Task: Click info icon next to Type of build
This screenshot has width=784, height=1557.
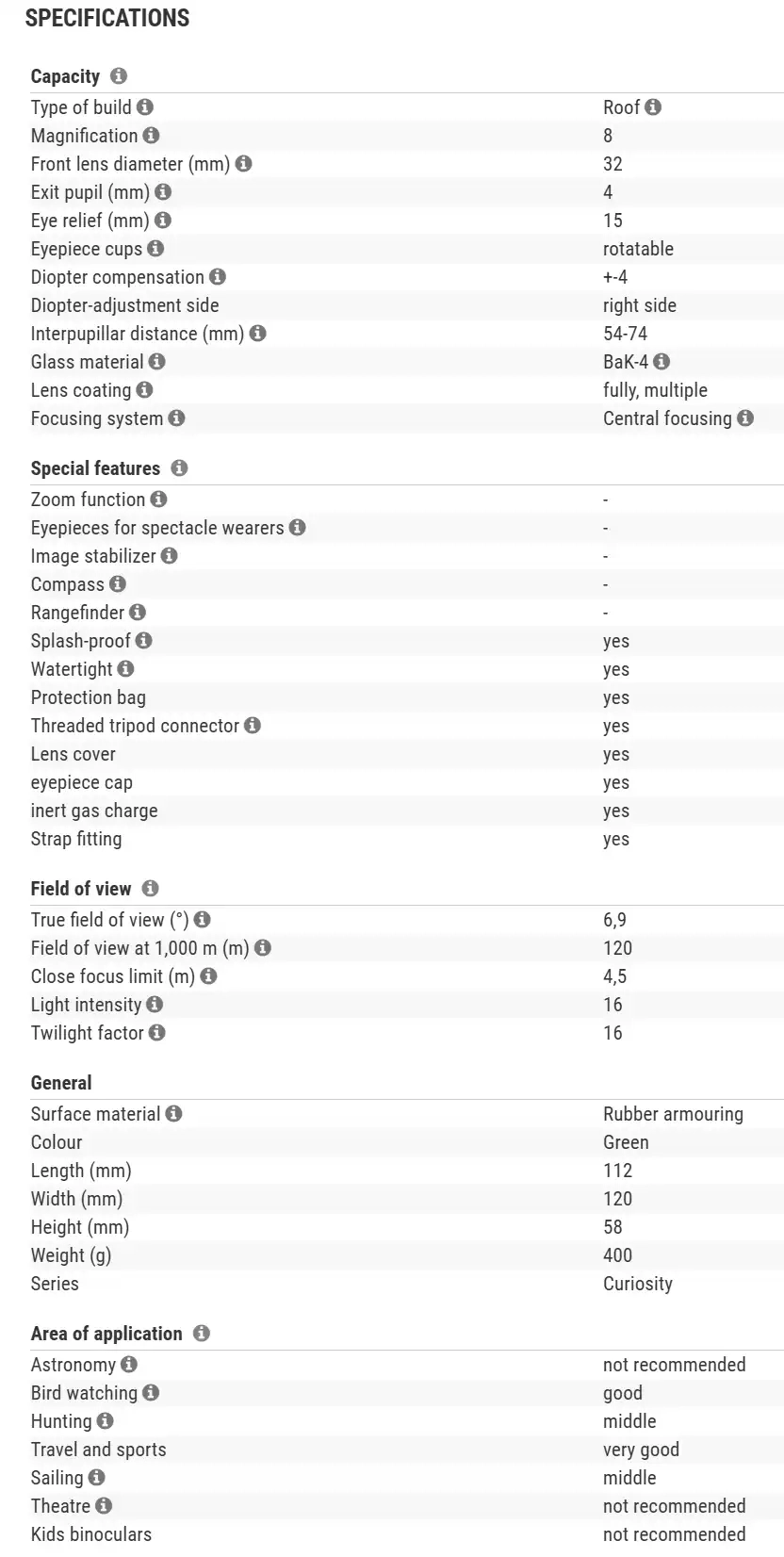Action: click(x=145, y=107)
